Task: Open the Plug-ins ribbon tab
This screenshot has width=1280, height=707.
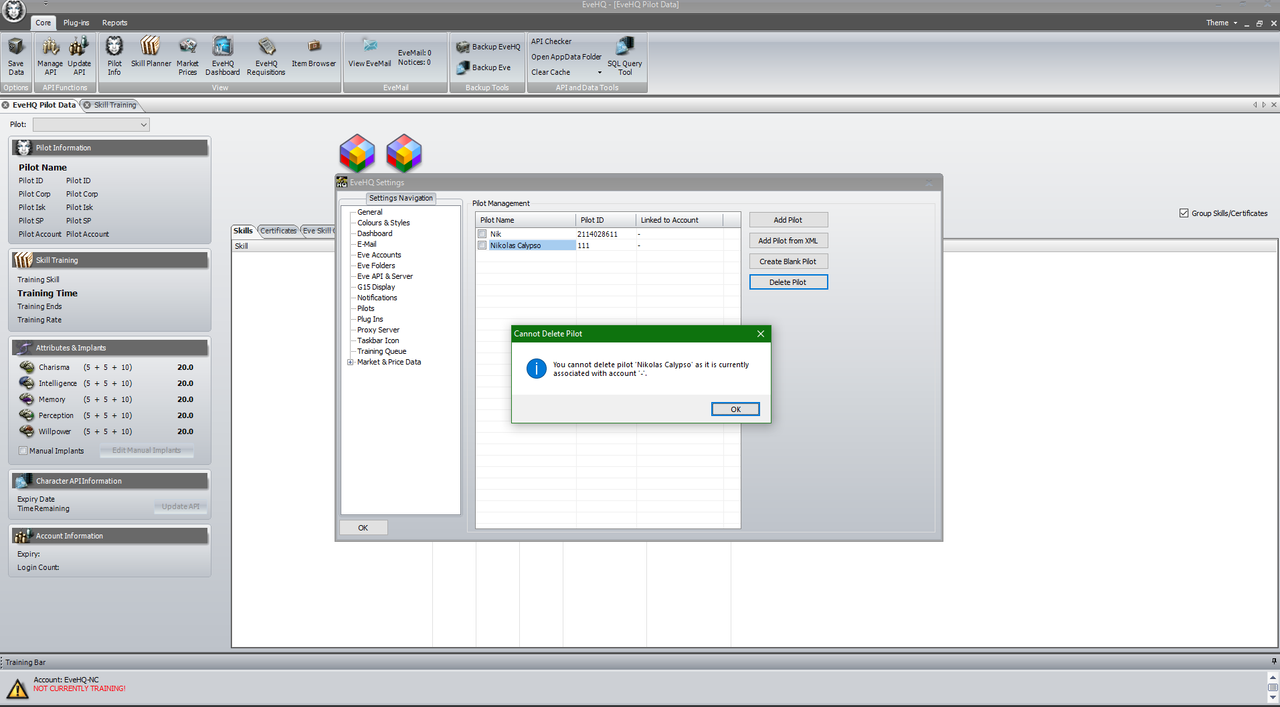Action: coord(75,22)
